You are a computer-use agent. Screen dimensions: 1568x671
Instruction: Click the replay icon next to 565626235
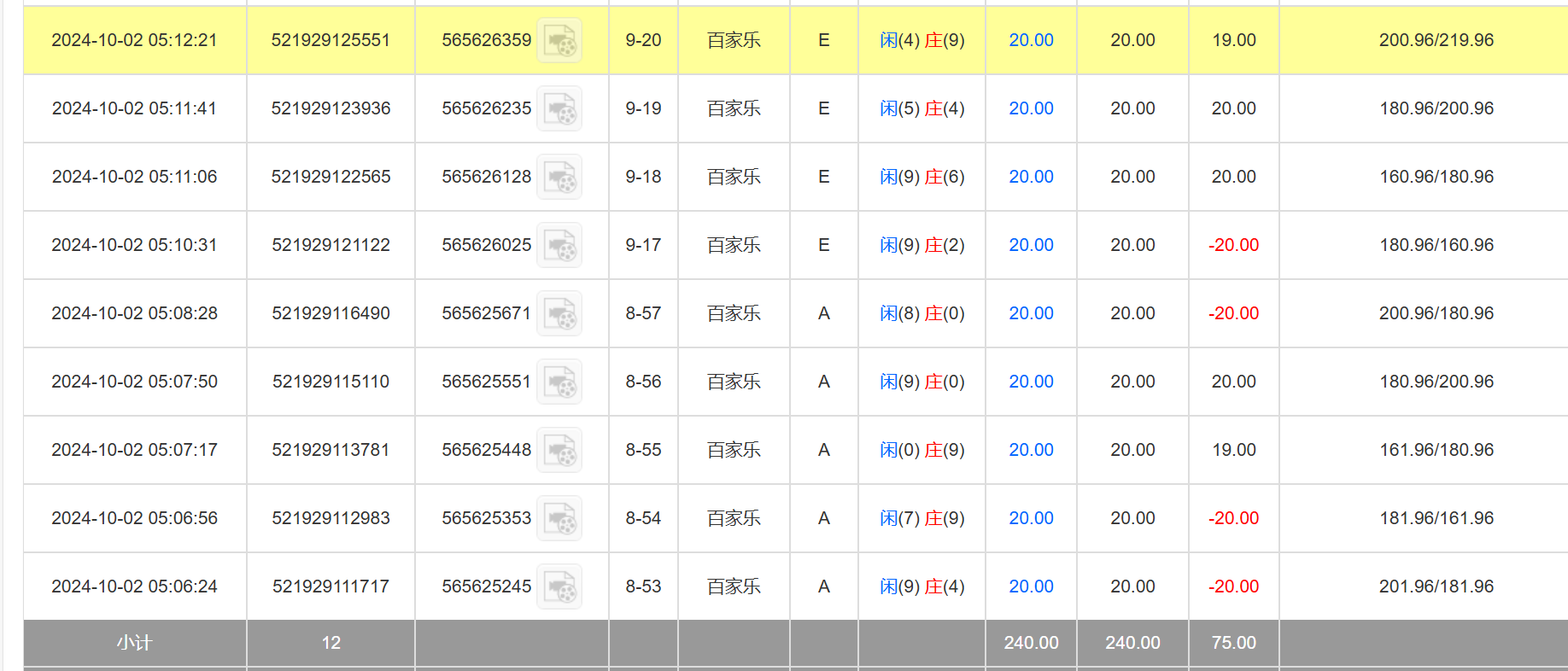(x=559, y=108)
